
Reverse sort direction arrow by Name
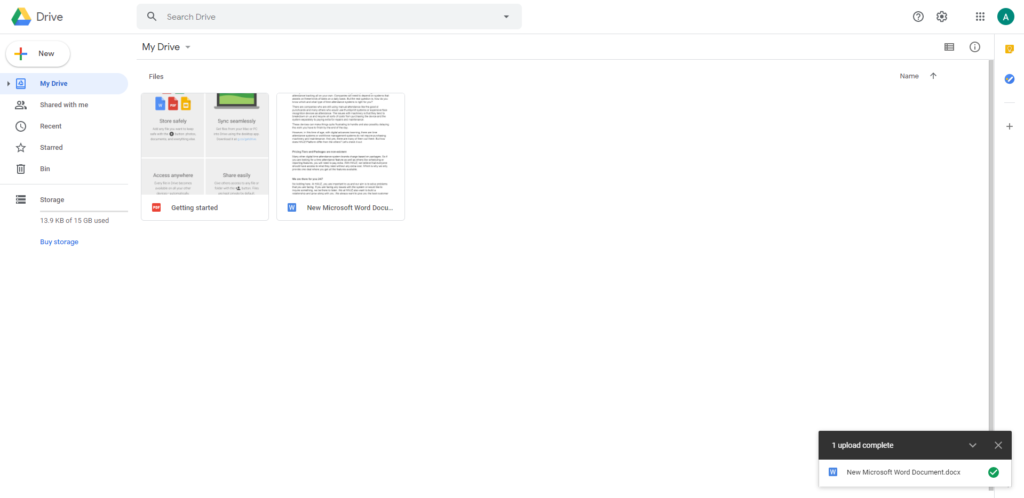(x=933, y=76)
